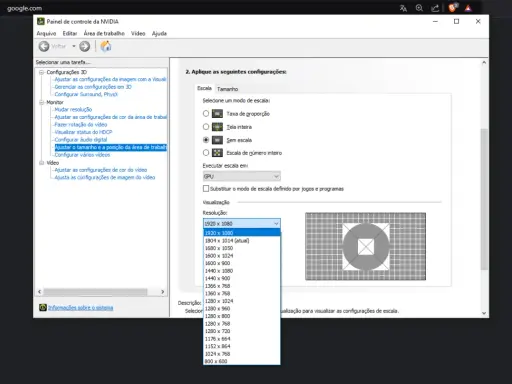The image size is (512, 384).
Task: Click the Voltar back arrow icon
Action: (x=44, y=46)
